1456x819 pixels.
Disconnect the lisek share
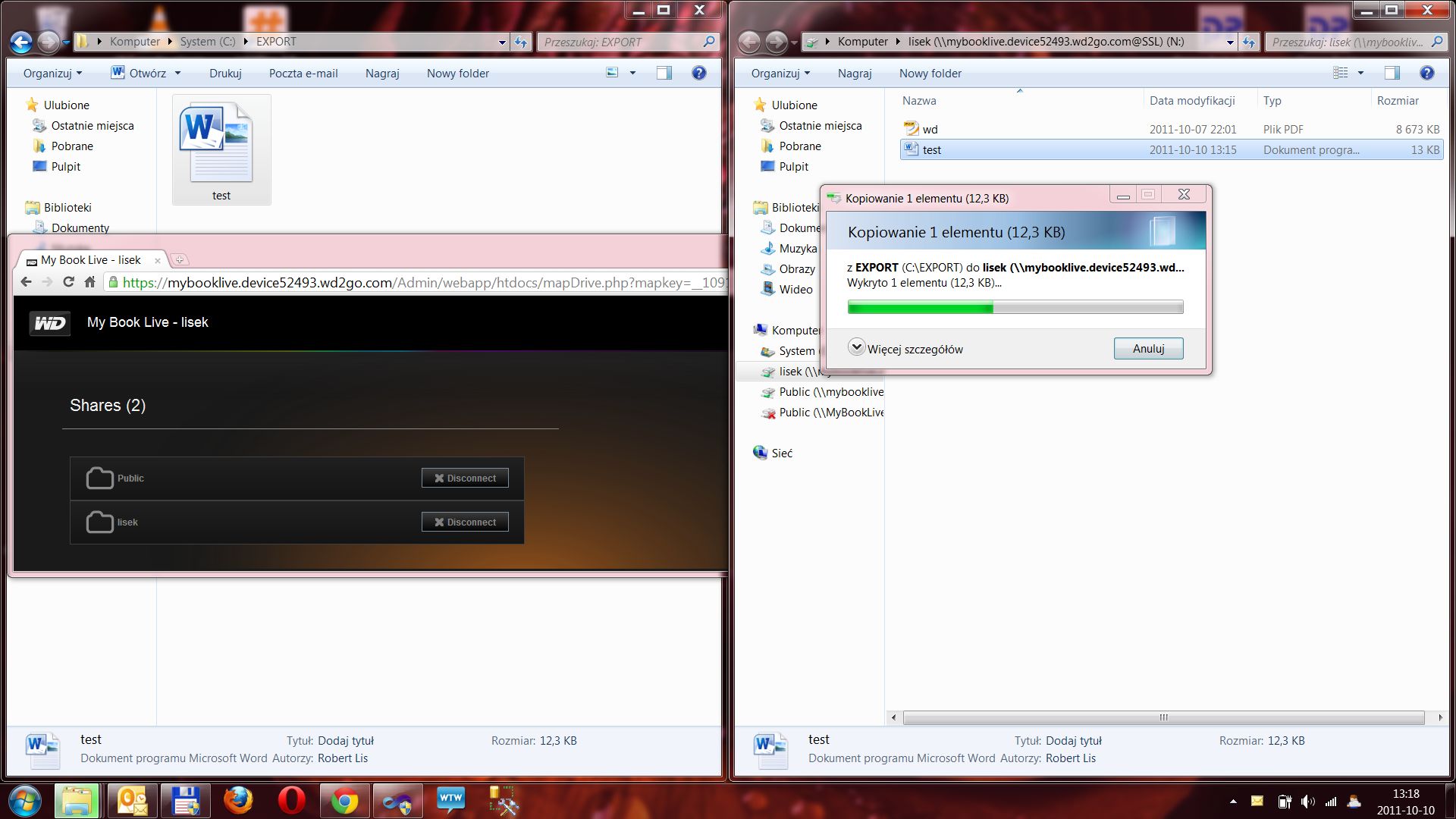[465, 522]
